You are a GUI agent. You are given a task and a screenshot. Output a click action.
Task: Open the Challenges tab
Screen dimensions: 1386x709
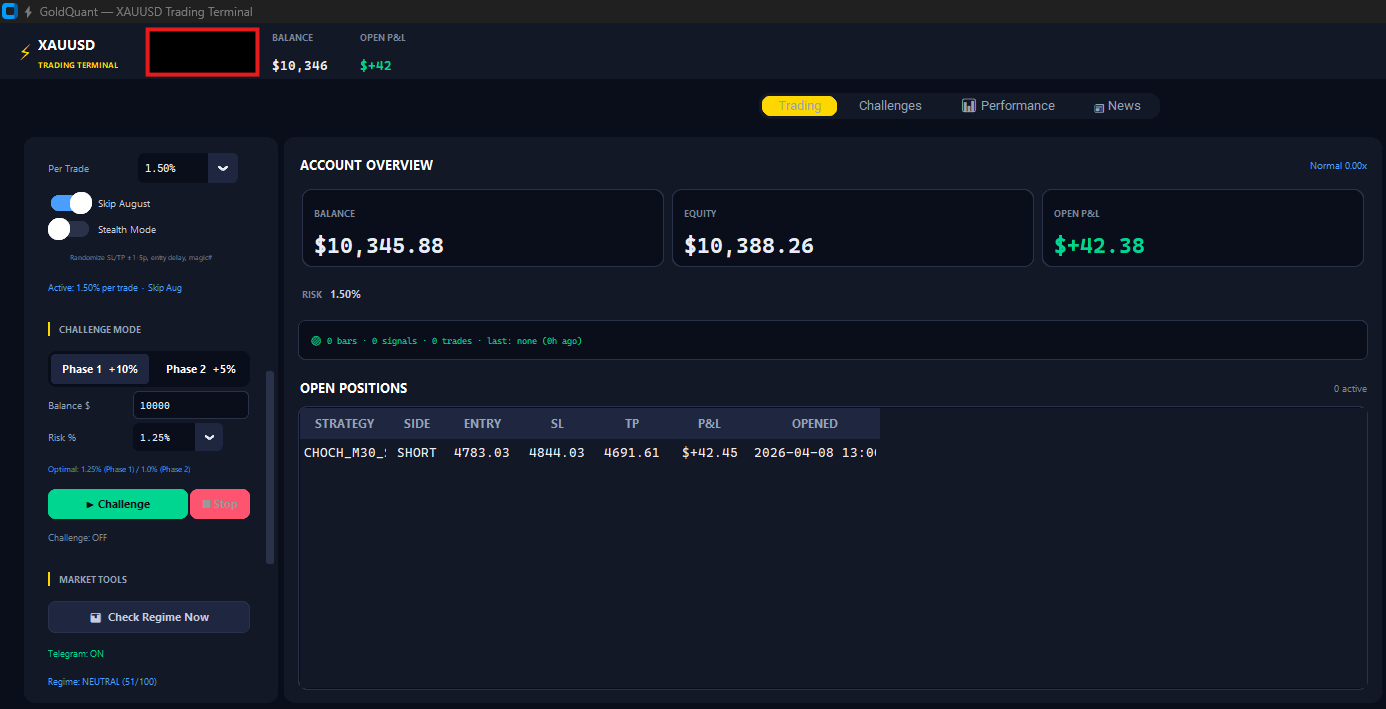coord(890,105)
